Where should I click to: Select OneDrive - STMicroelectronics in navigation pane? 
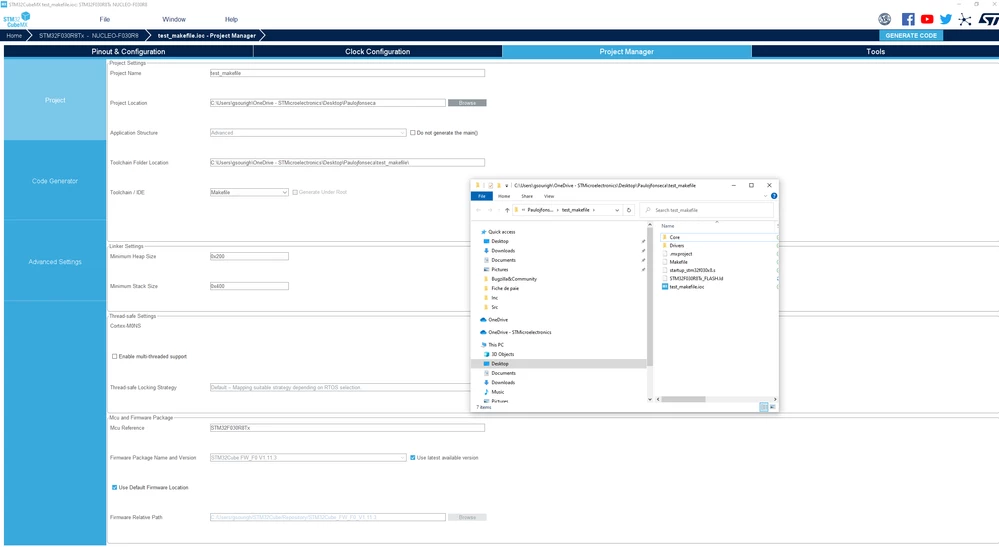click(519, 332)
